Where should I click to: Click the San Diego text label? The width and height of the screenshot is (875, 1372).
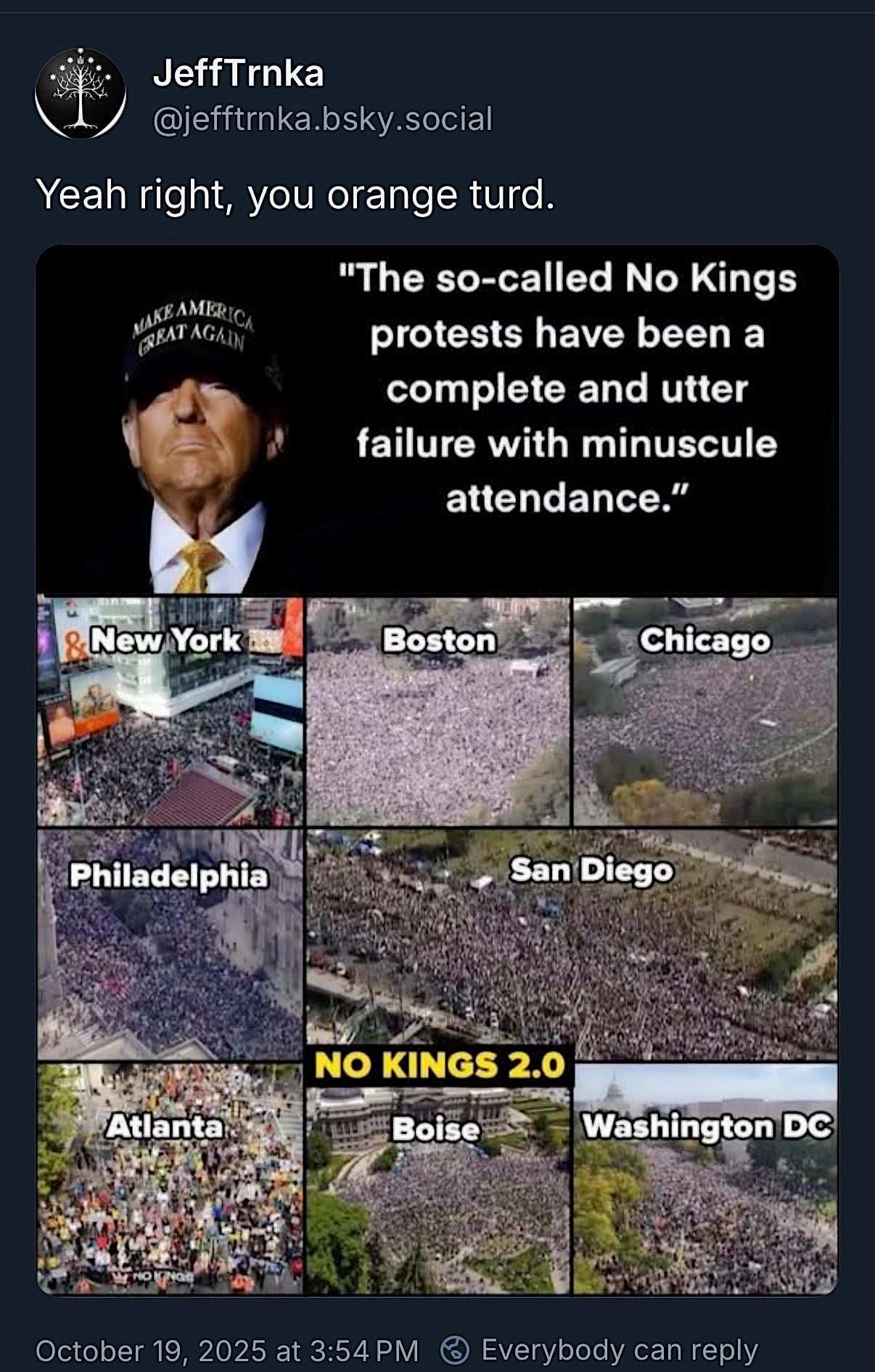pos(591,870)
